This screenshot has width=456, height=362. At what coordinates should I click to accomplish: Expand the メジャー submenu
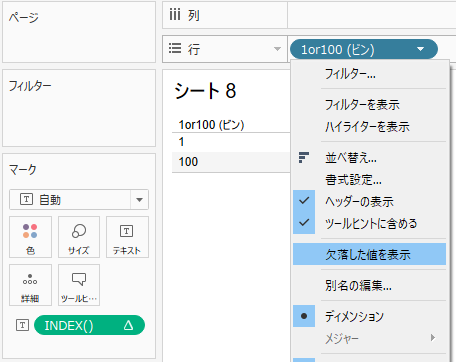[x=369, y=338]
